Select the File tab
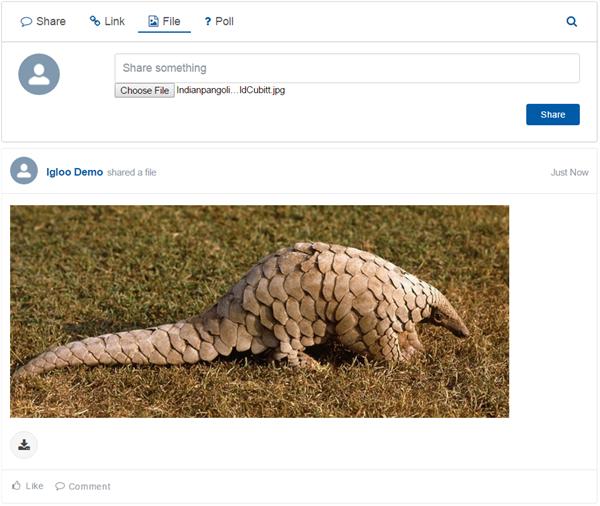This screenshot has width=600, height=506. 164,21
